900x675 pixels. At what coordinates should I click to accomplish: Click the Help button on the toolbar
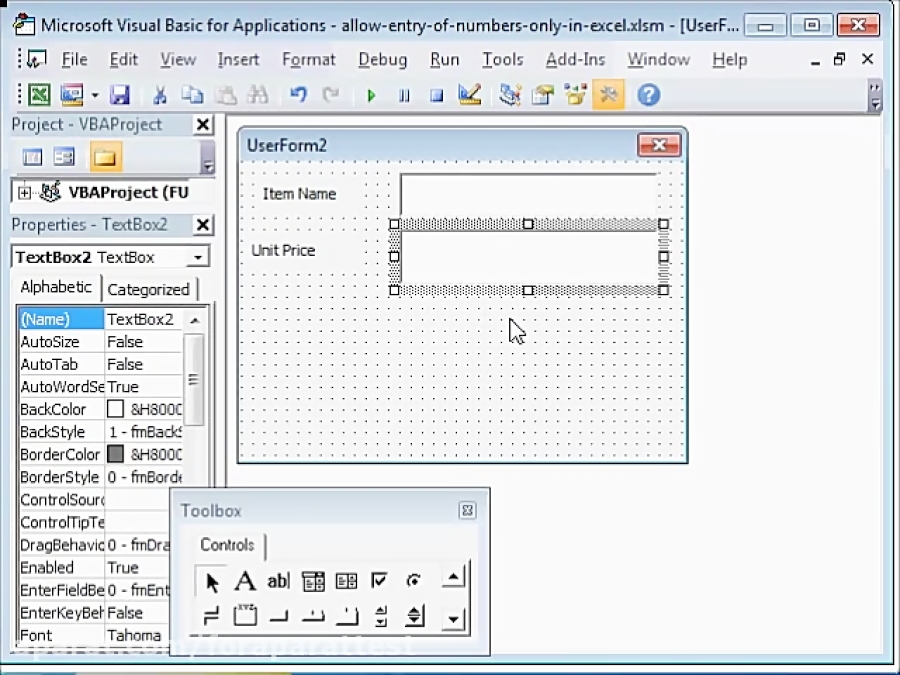click(648, 95)
